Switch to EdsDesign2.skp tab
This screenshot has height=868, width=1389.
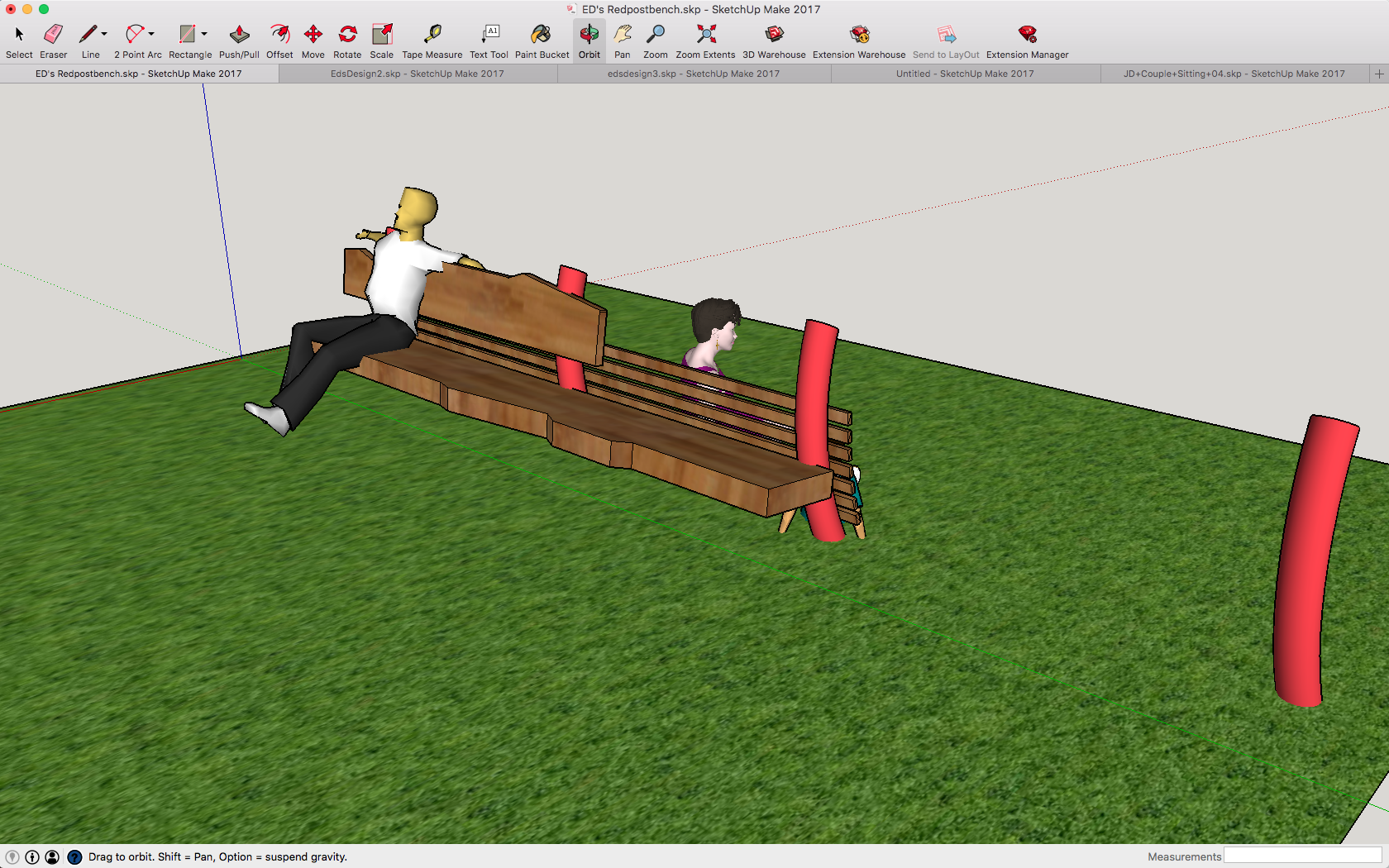[x=418, y=74]
